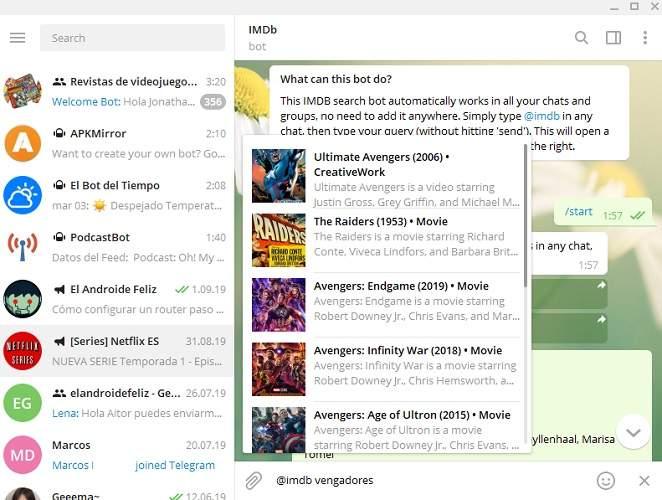Open the emoji picker smiley icon

(605, 481)
